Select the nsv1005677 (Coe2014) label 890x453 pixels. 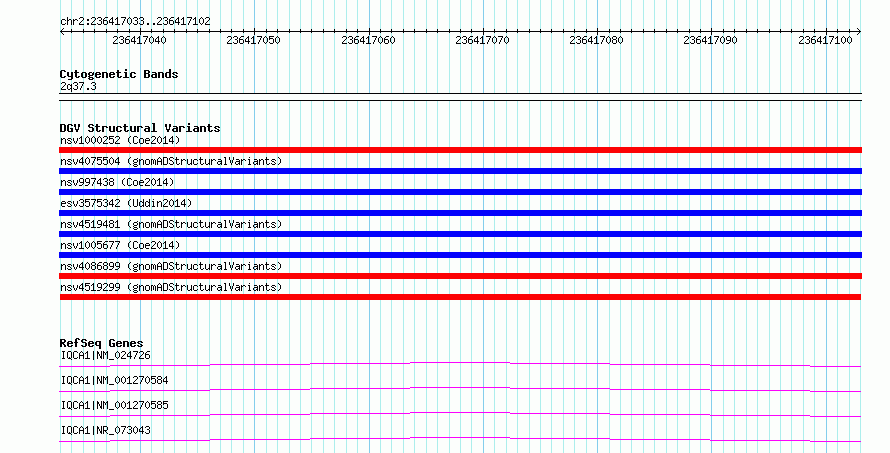[x=120, y=245]
